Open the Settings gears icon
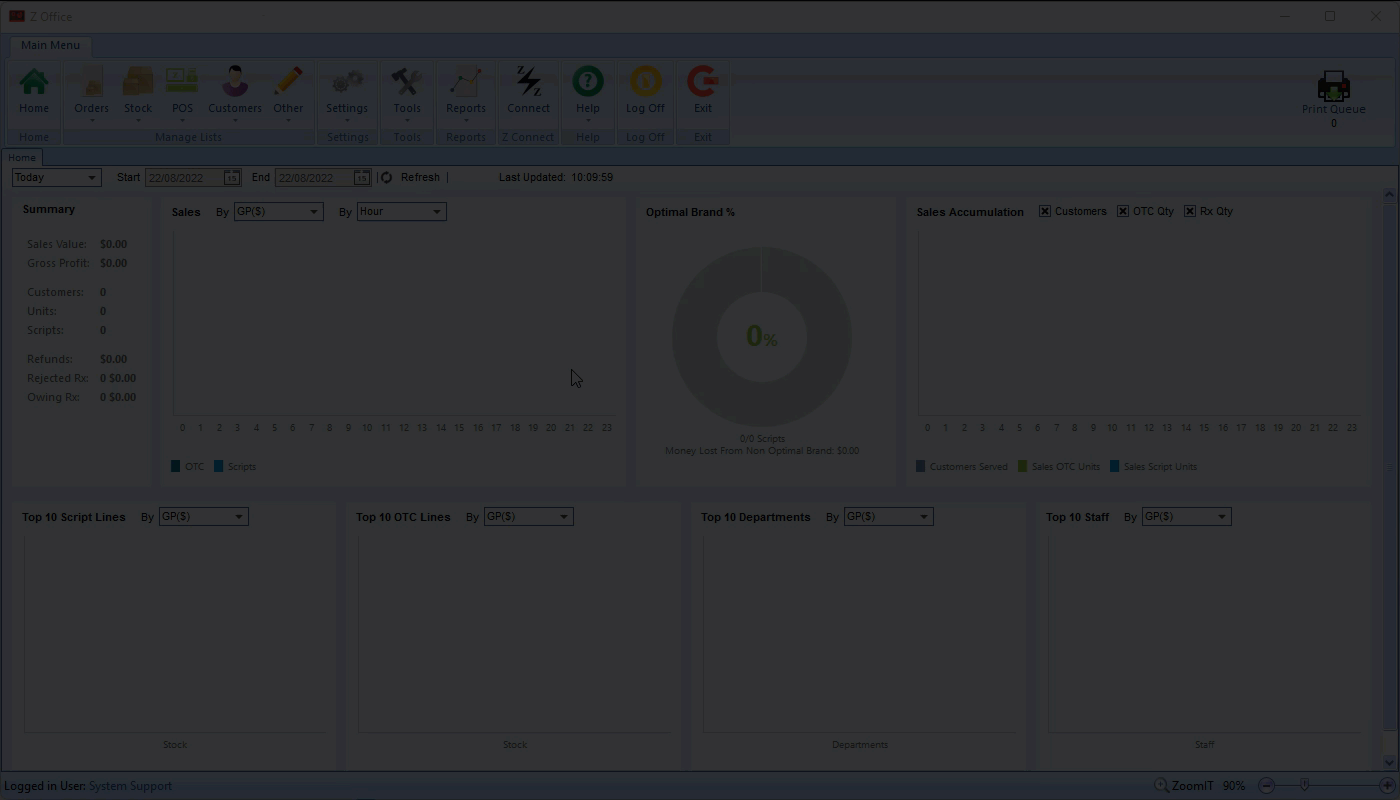Viewport: 1400px width, 800px height. point(347,82)
